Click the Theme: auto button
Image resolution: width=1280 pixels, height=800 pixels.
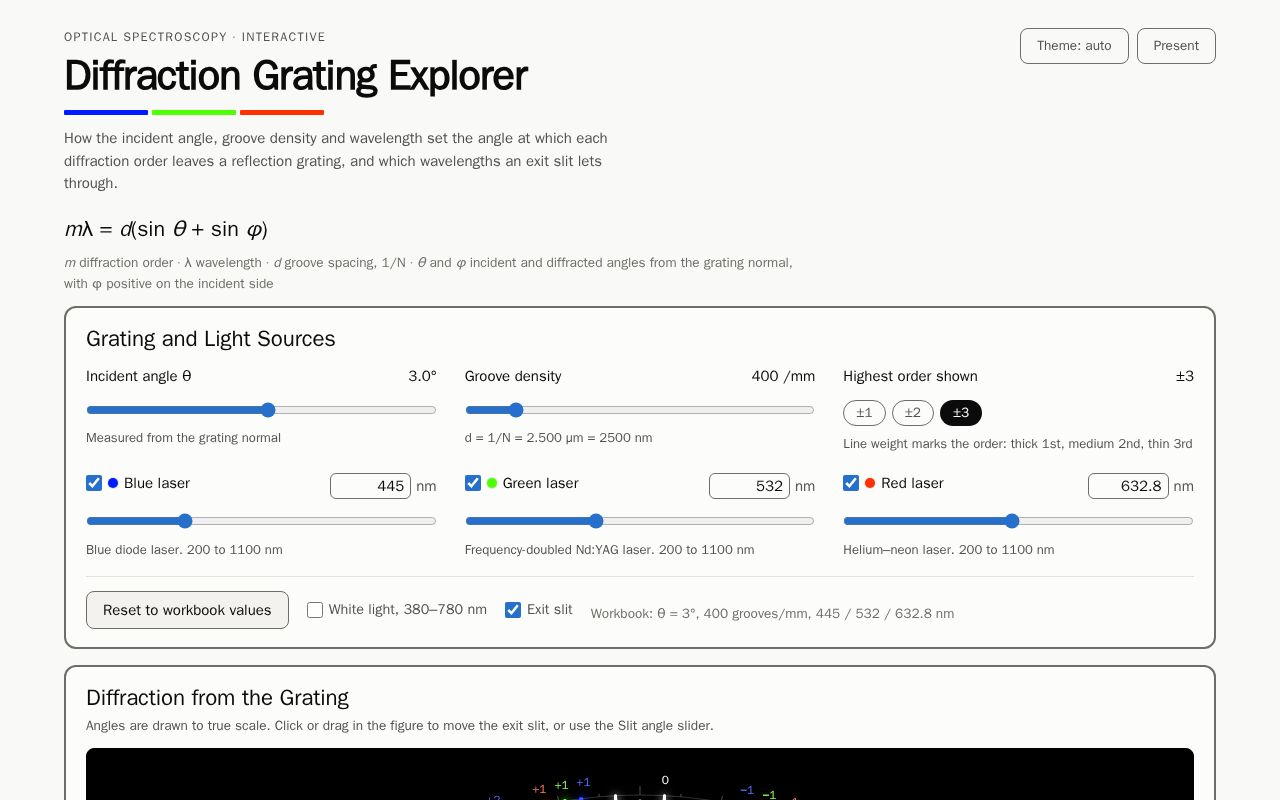point(1074,46)
